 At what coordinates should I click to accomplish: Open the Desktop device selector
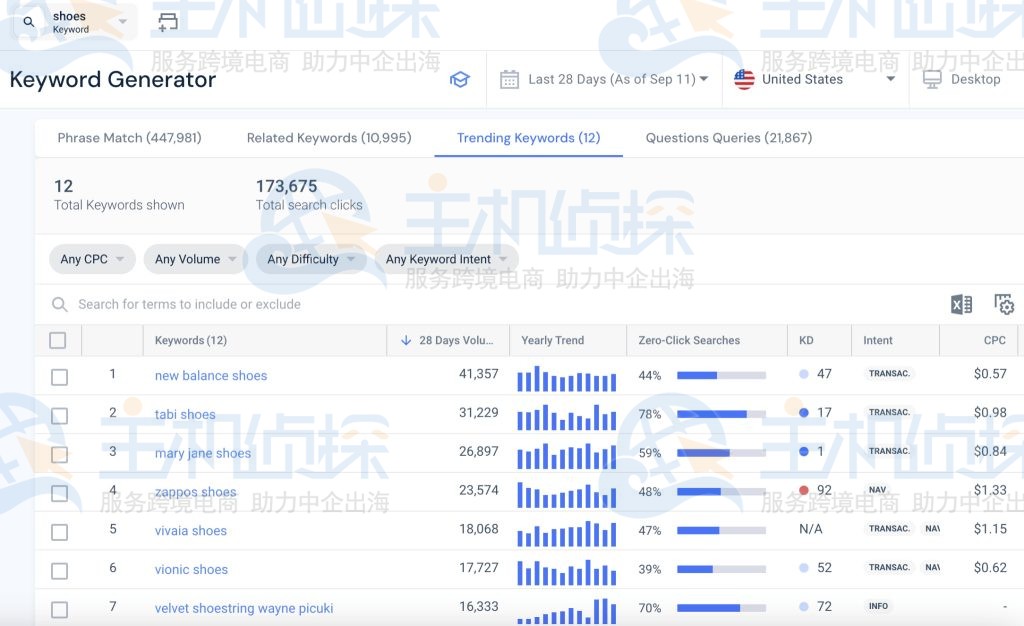(x=963, y=79)
